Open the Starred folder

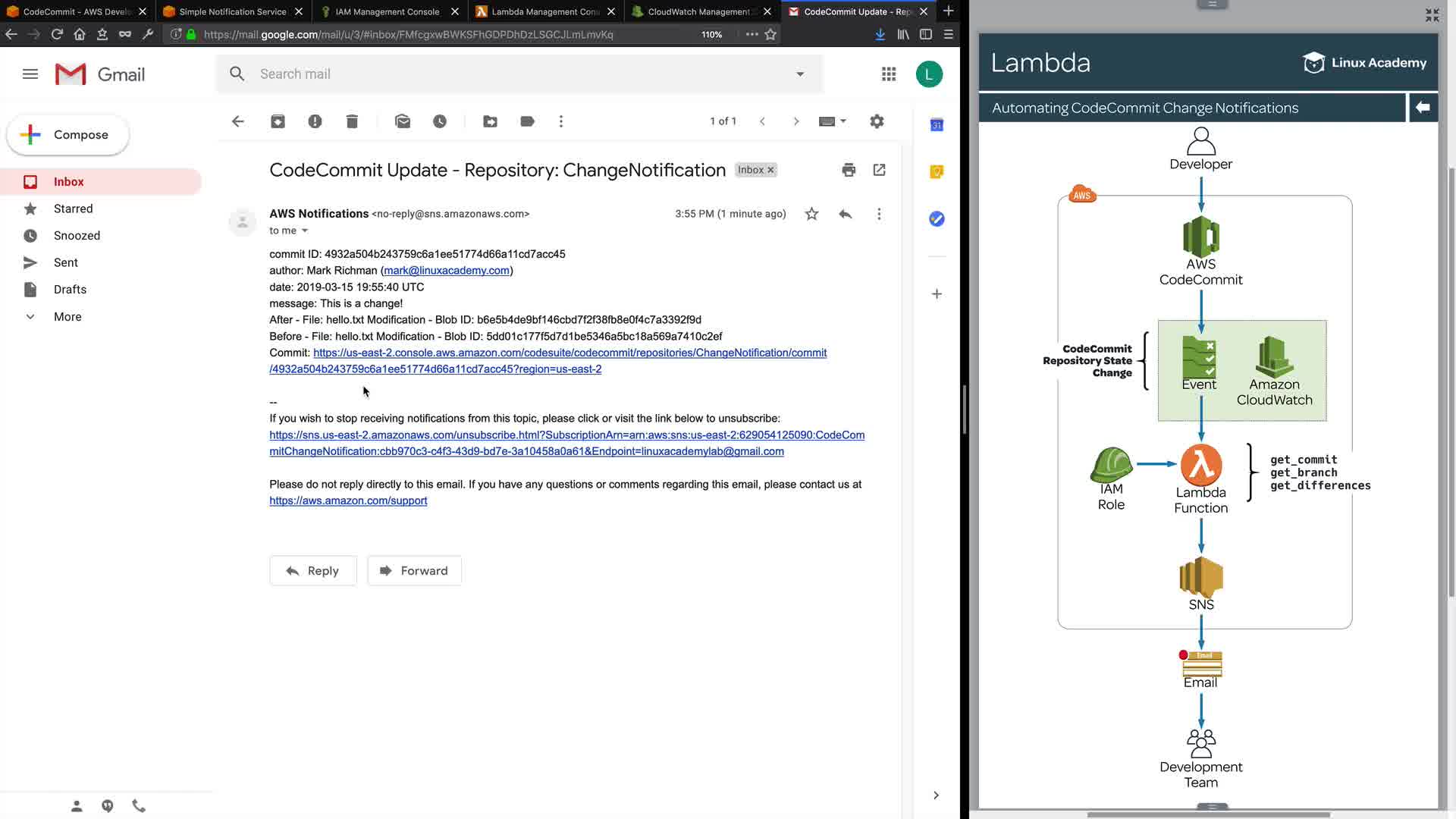[73, 209]
